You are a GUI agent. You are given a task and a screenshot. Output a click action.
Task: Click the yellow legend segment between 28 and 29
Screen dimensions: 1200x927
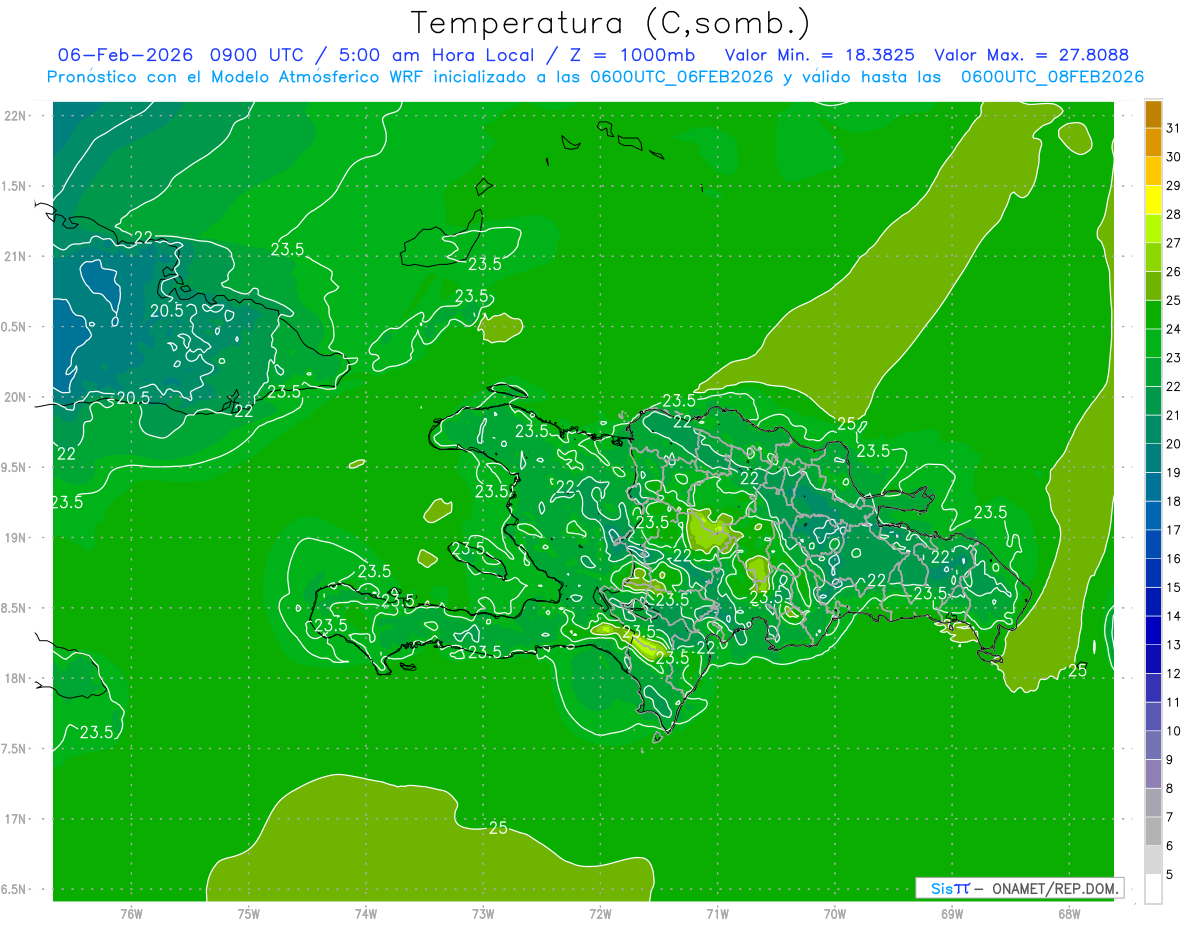pos(1153,200)
